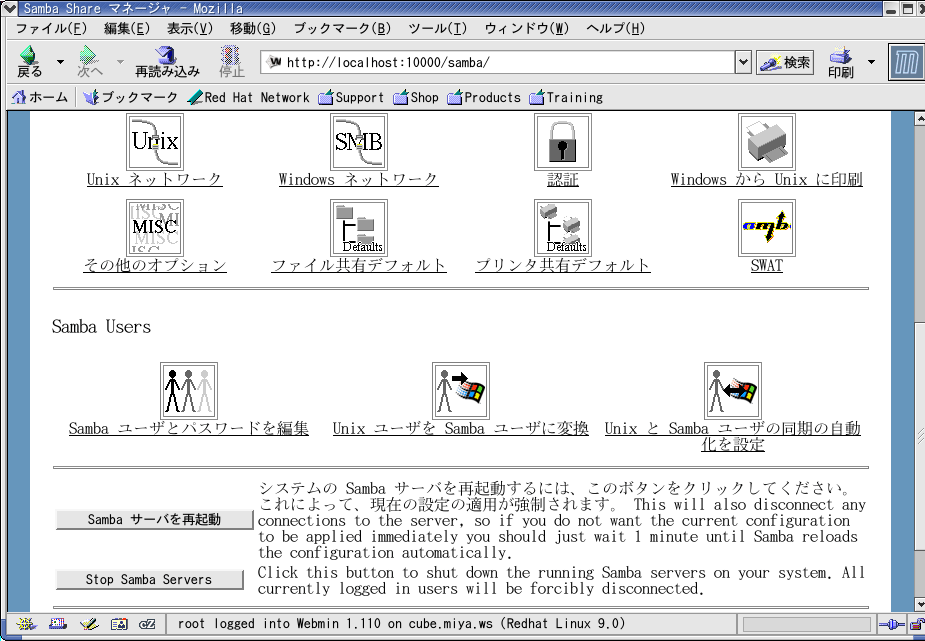925x641 pixels.
Task: Open the Unix ネットワーク icon
Action: [x=155, y=142]
